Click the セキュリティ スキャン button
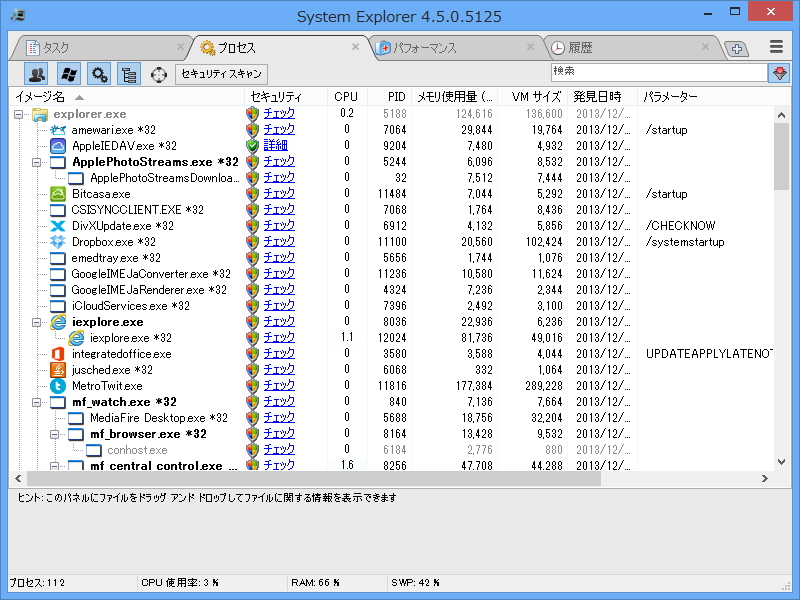The width and height of the screenshot is (800, 600). point(222,72)
